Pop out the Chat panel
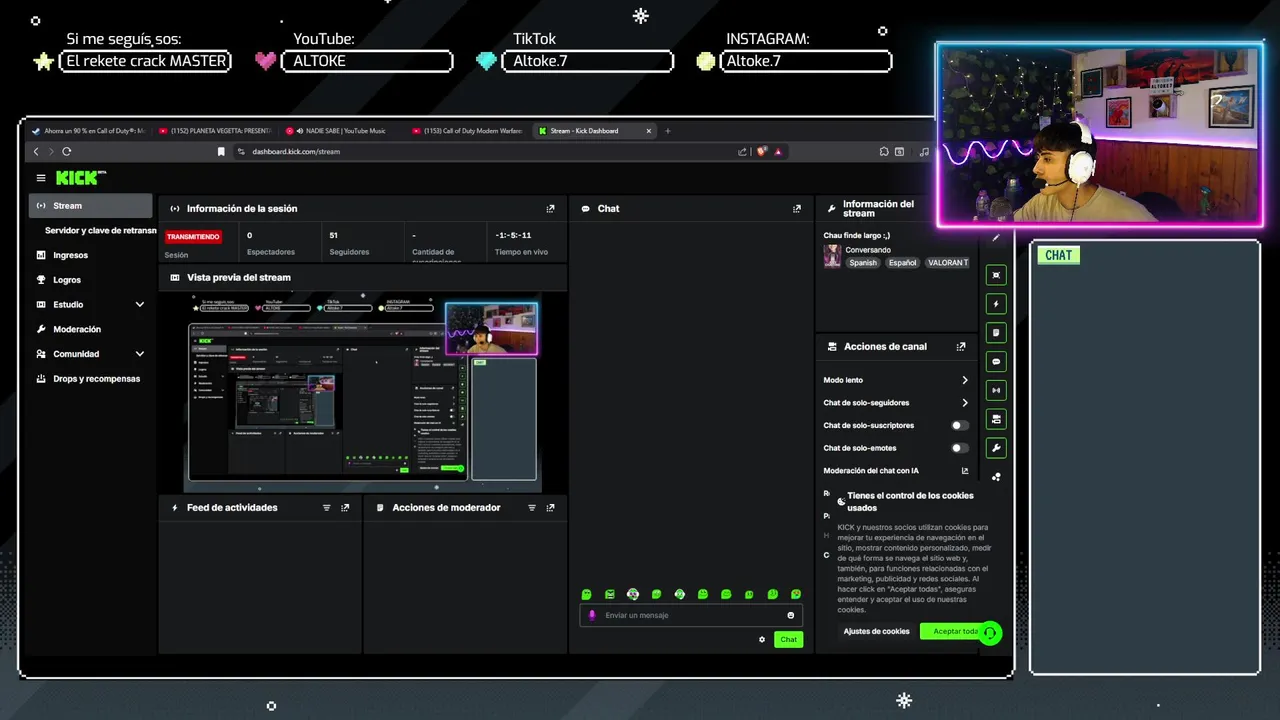This screenshot has height=720, width=1280. tap(797, 209)
